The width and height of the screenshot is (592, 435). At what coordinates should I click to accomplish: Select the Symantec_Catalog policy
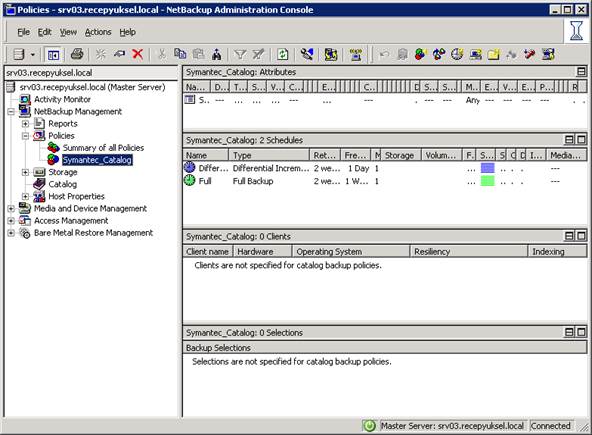[97, 160]
